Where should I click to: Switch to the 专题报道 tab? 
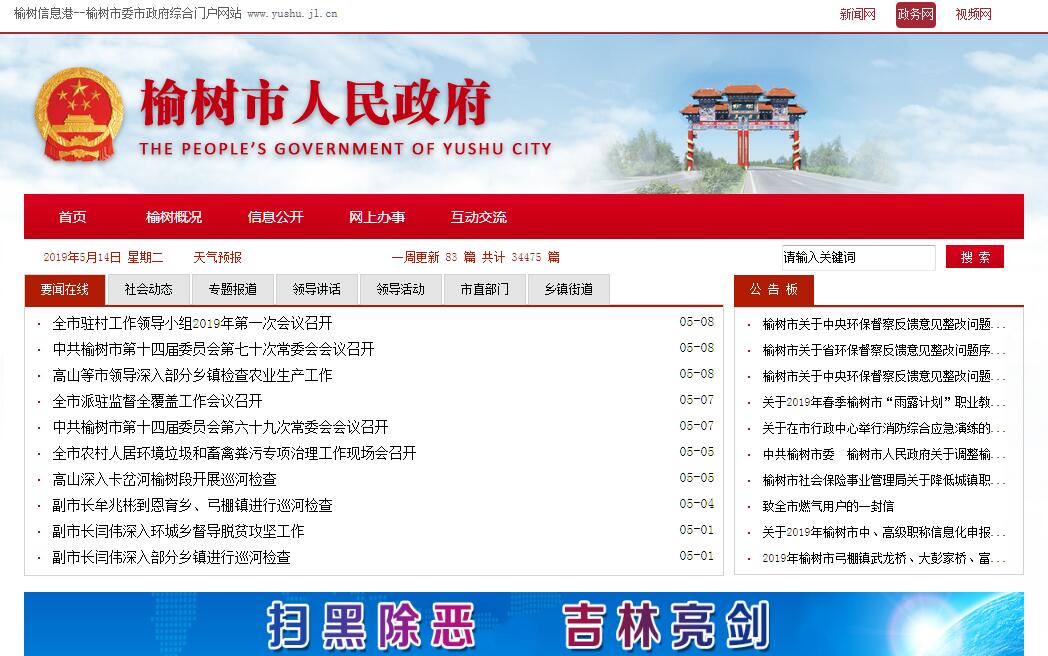(x=233, y=289)
